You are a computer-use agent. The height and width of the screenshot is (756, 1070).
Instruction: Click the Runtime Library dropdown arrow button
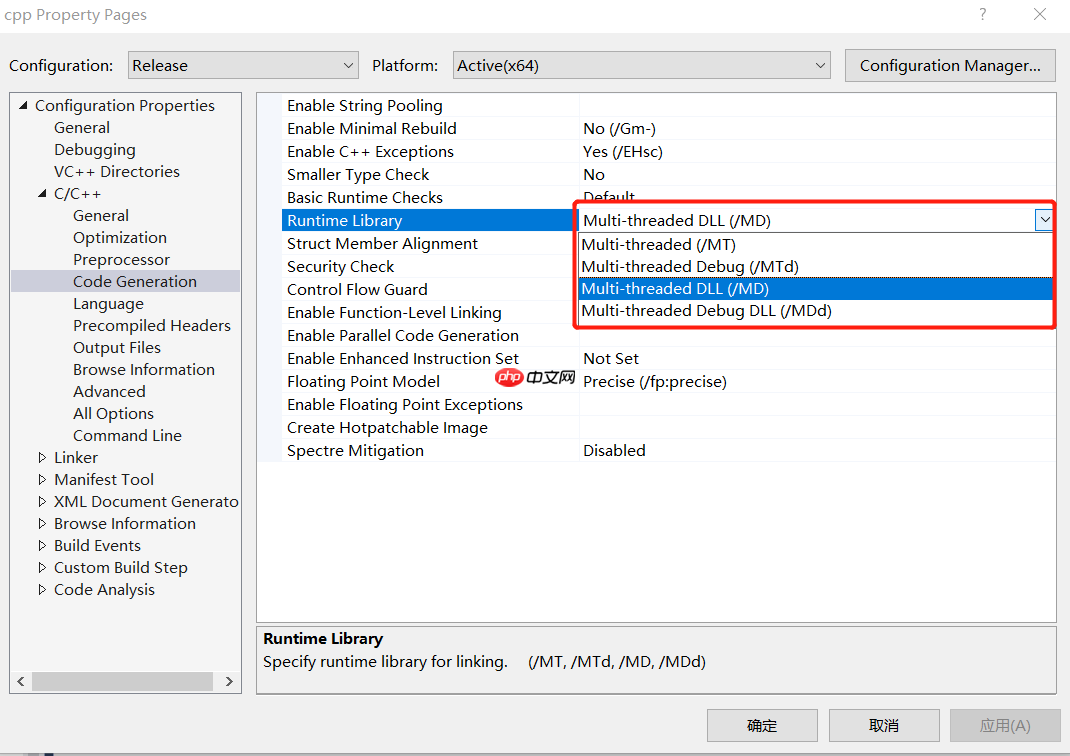tap(1044, 220)
